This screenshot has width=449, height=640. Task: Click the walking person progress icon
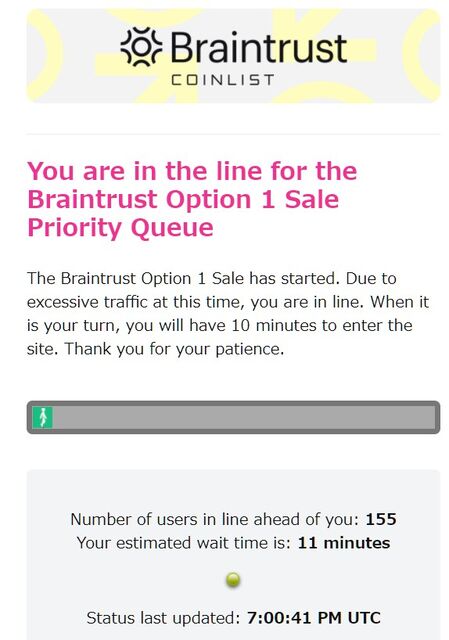click(x=42, y=417)
